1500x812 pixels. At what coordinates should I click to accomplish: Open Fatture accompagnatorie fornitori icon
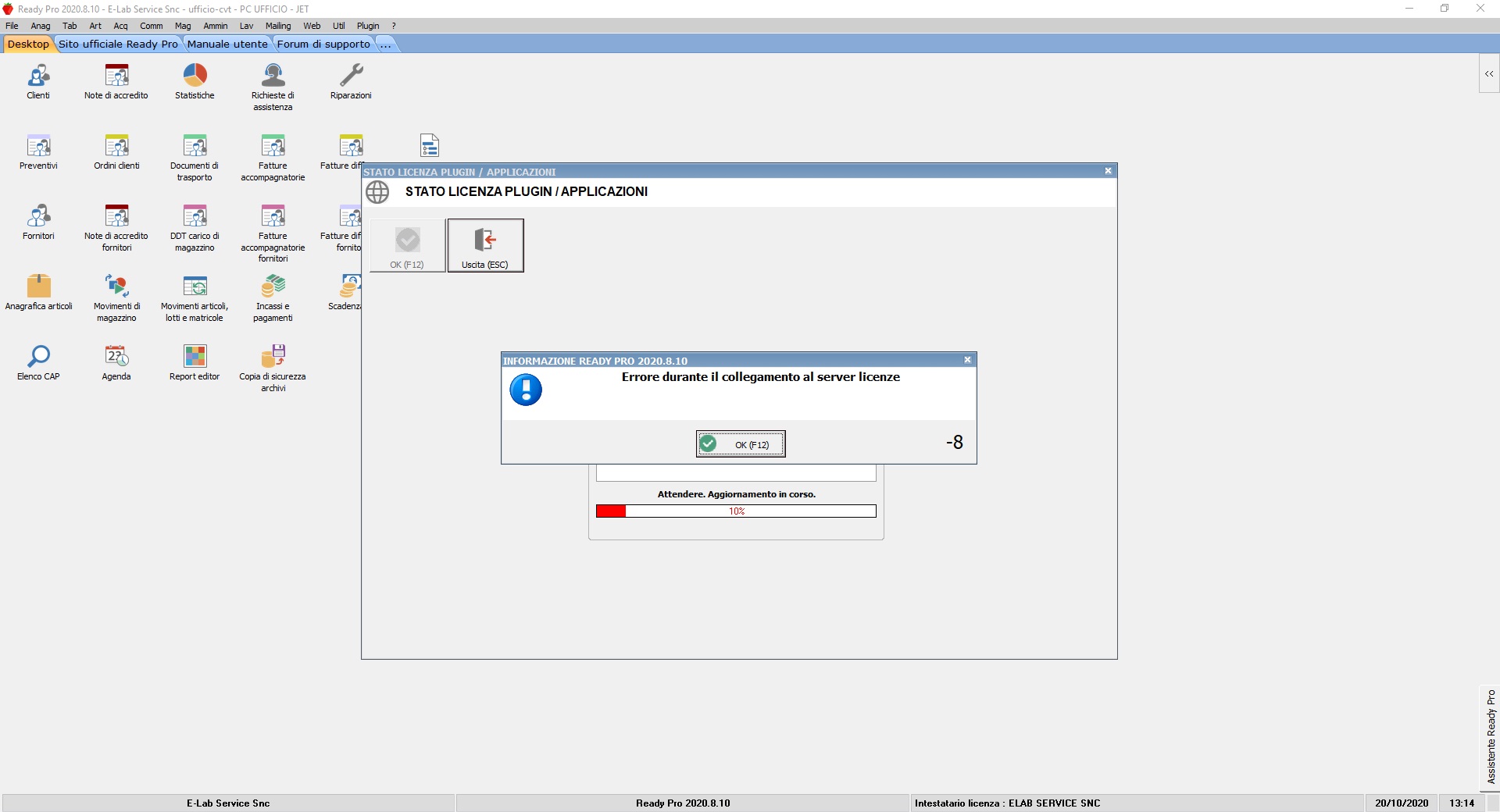pyautogui.click(x=273, y=233)
